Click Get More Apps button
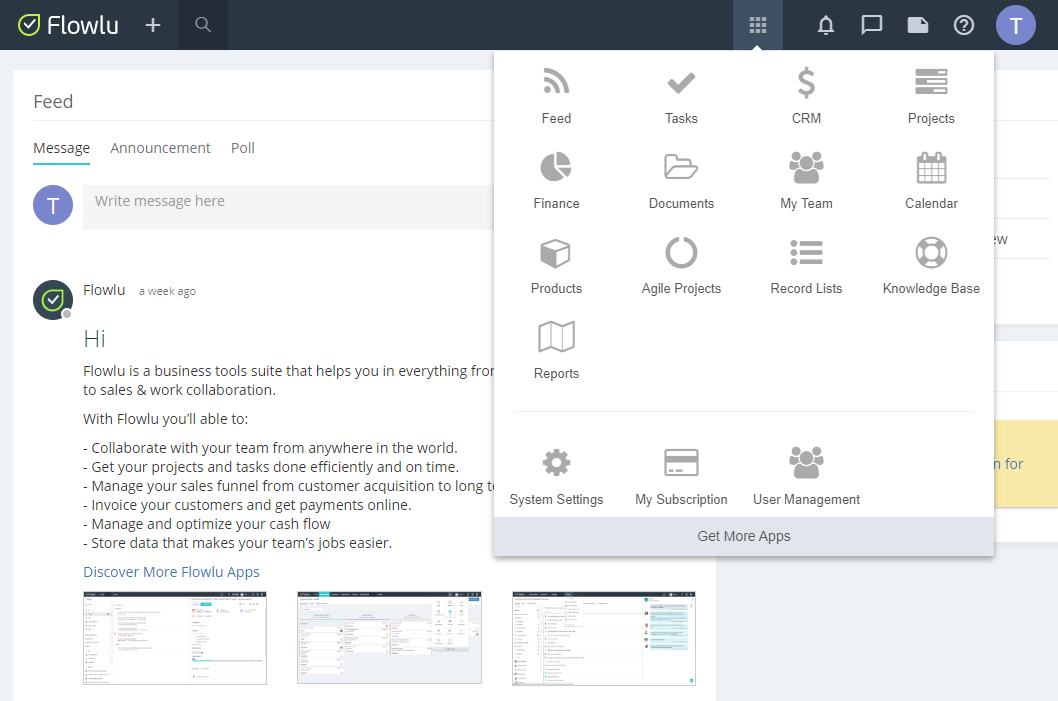Image resolution: width=1058 pixels, height=701 pixels. [744, 536]
